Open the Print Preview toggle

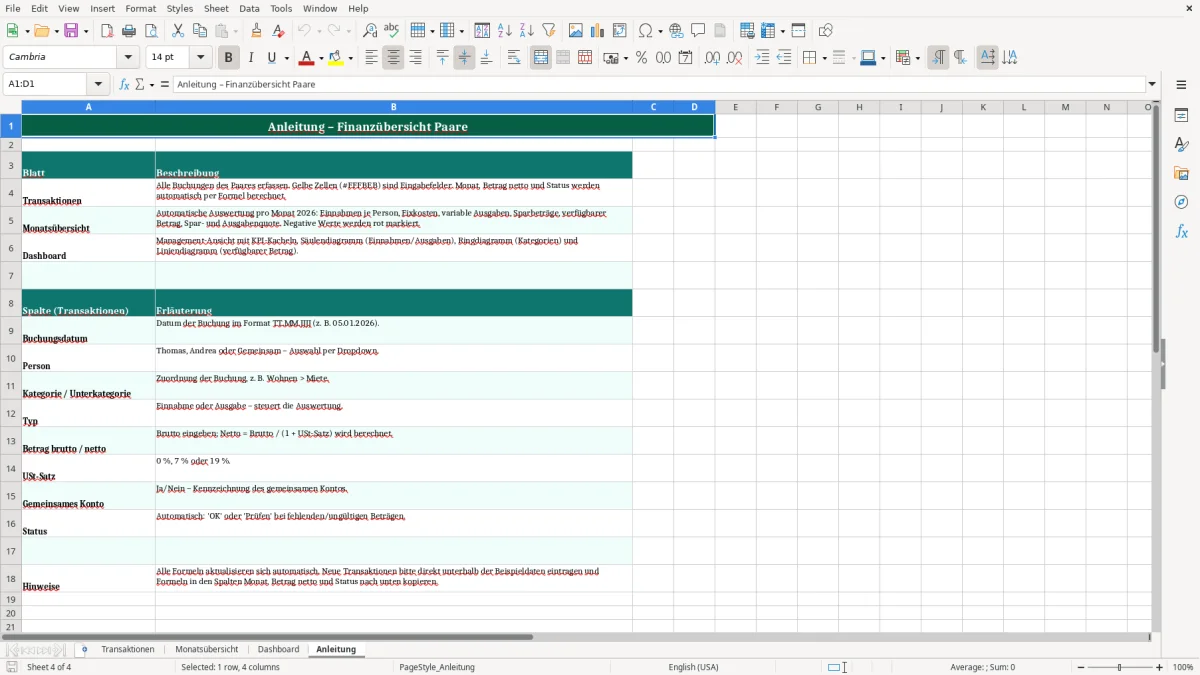151,31
